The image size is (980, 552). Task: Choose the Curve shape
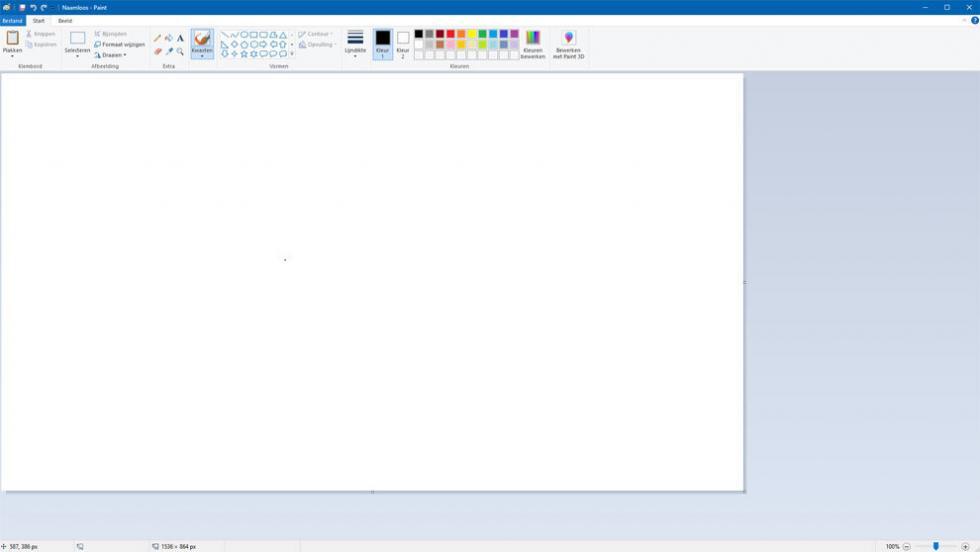click(234, 35)
